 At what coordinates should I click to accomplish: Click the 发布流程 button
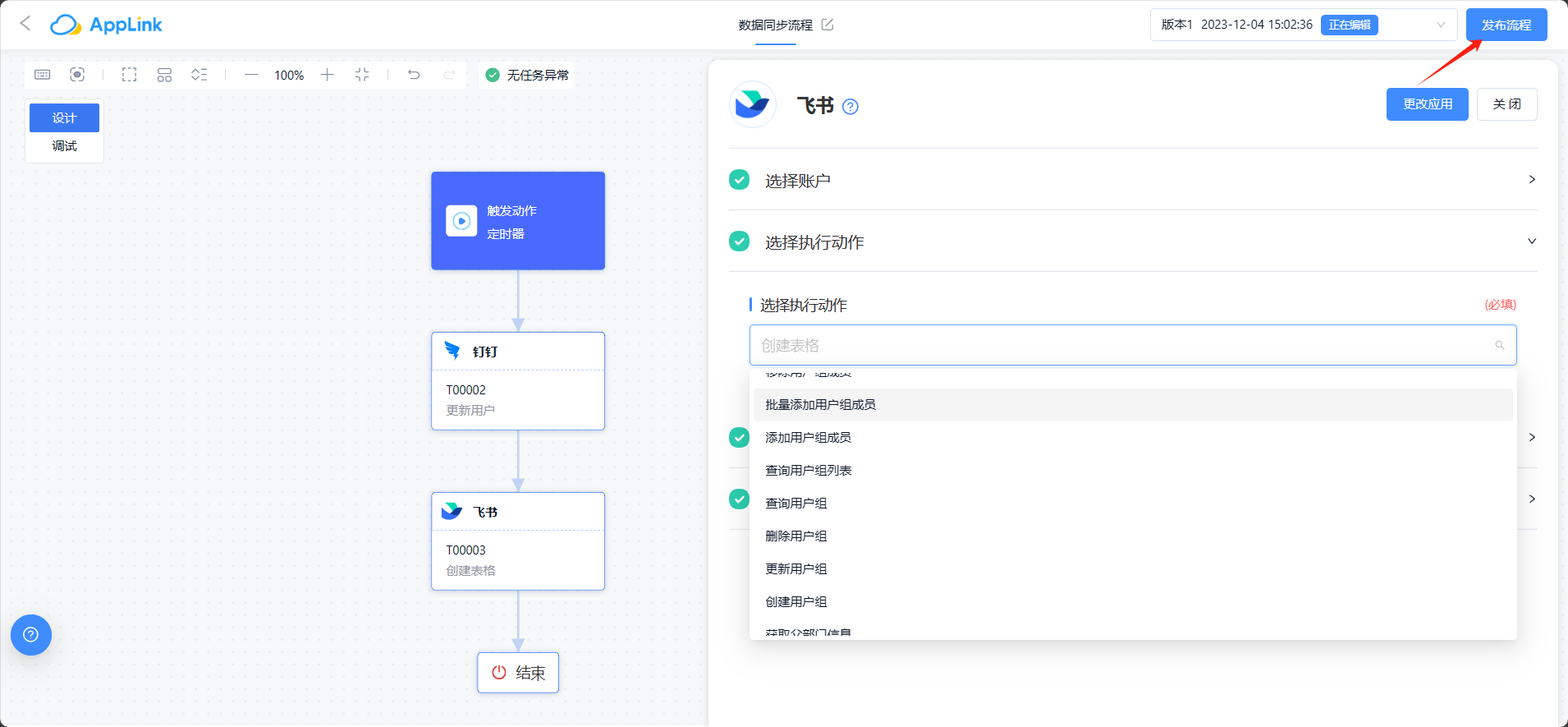(x=1506, y=25)
